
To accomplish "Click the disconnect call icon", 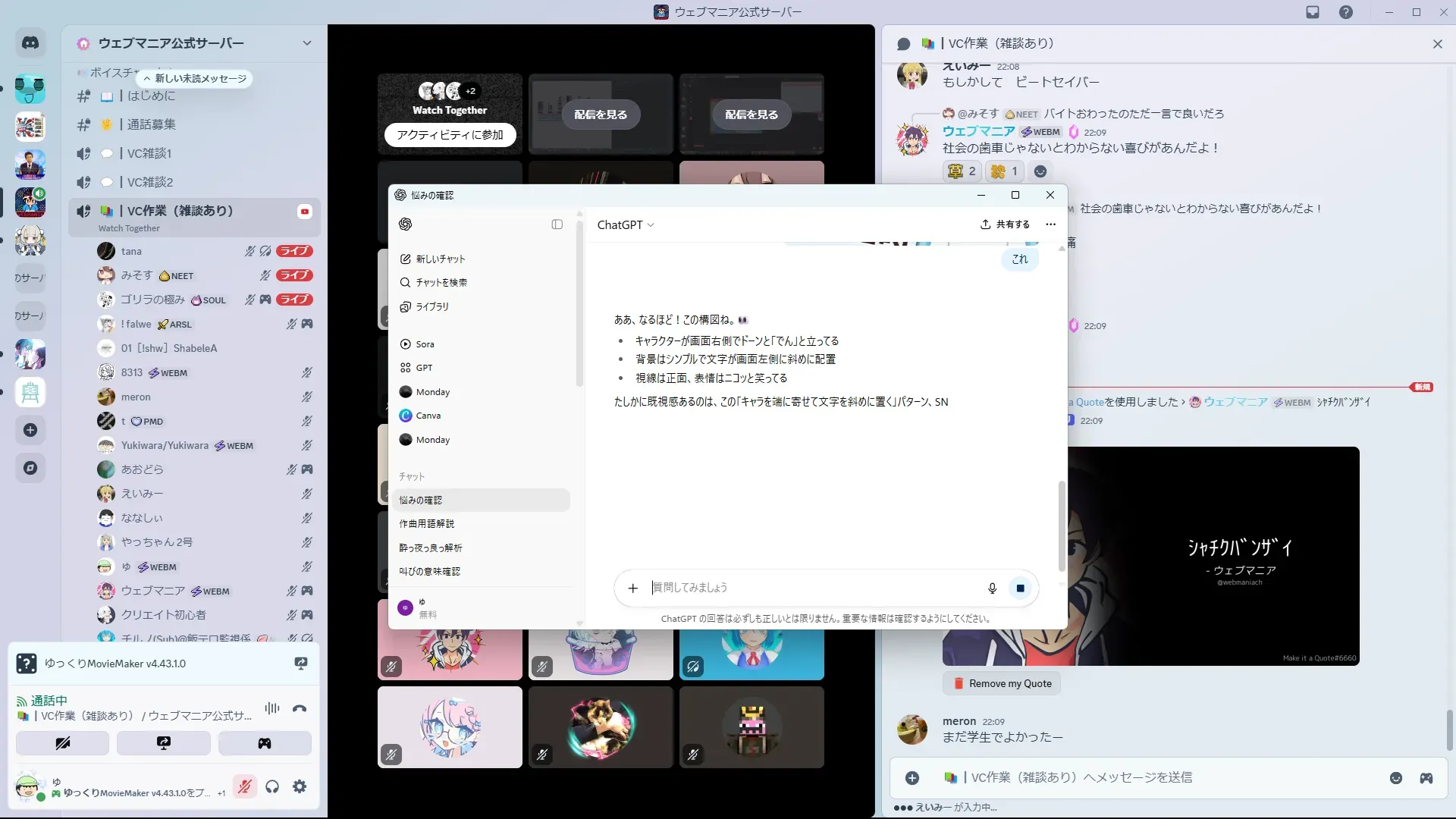I will tap(300, 709).
